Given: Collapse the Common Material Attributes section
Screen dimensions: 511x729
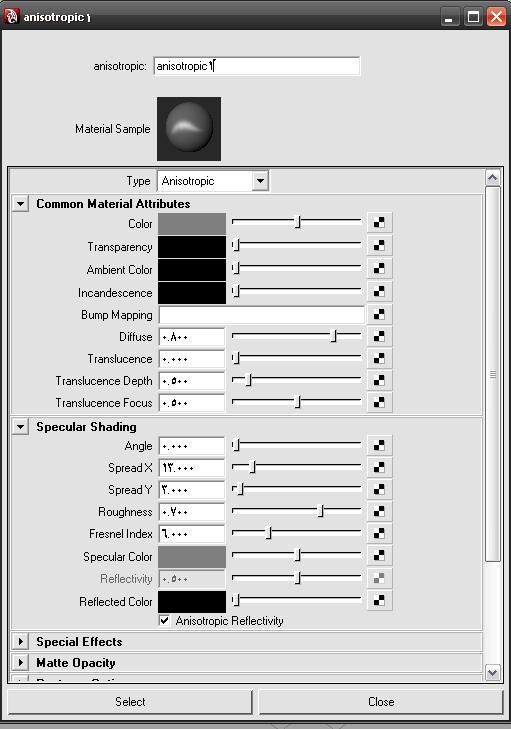Looking at the screenshot, I should [20, 204].
